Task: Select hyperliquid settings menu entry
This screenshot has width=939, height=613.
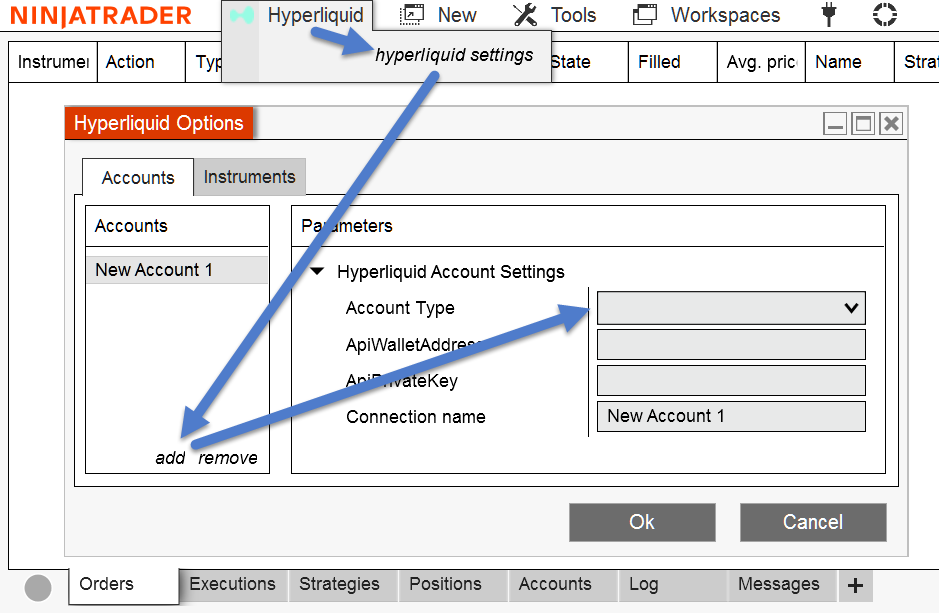Action: [x=454, y=55]
